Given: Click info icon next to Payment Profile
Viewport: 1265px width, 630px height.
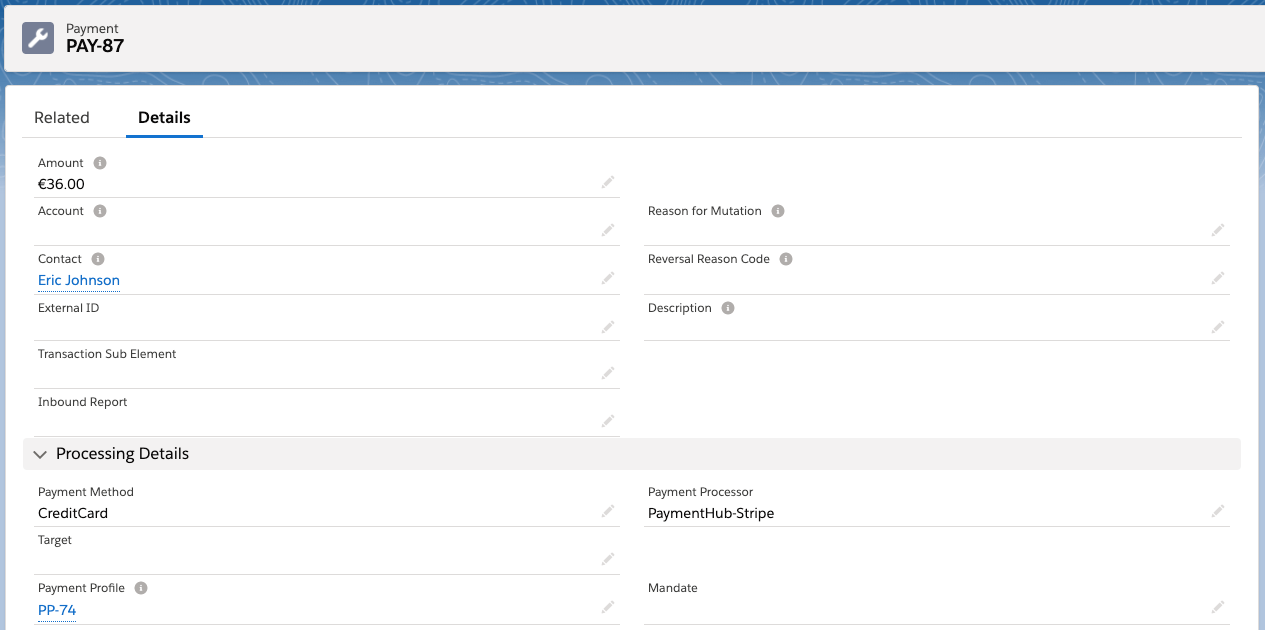Looking at the screenshot, I should click(x=141, y=588).
